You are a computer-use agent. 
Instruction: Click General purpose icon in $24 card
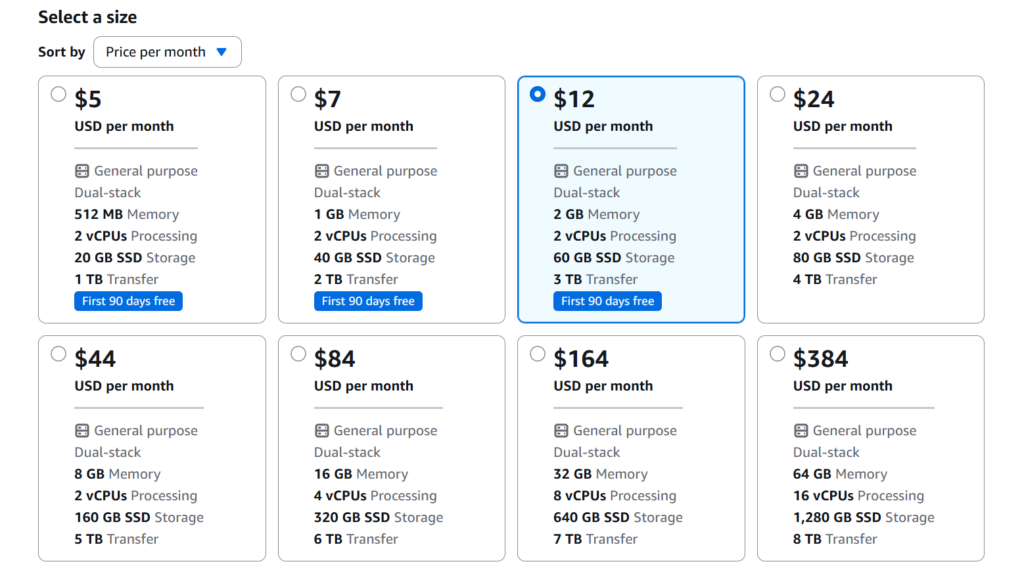pos(801,171)
